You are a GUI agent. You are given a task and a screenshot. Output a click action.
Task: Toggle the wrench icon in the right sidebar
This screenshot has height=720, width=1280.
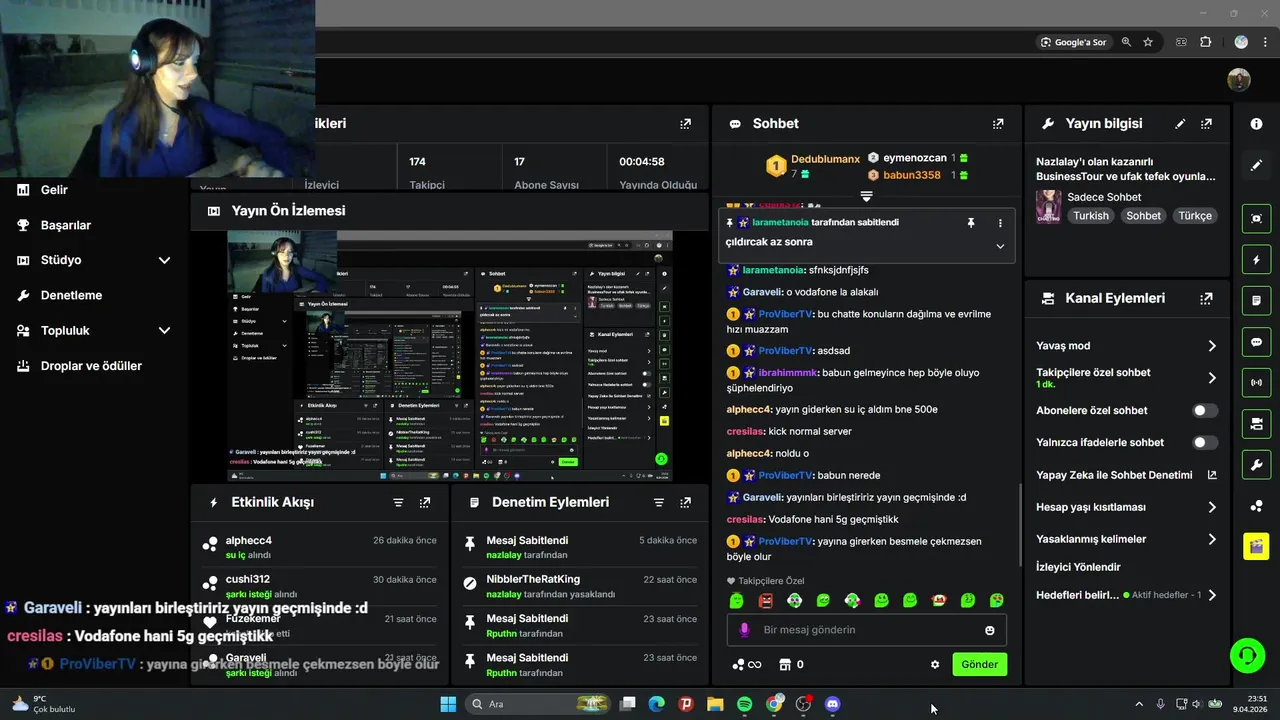click(1256, 465)
